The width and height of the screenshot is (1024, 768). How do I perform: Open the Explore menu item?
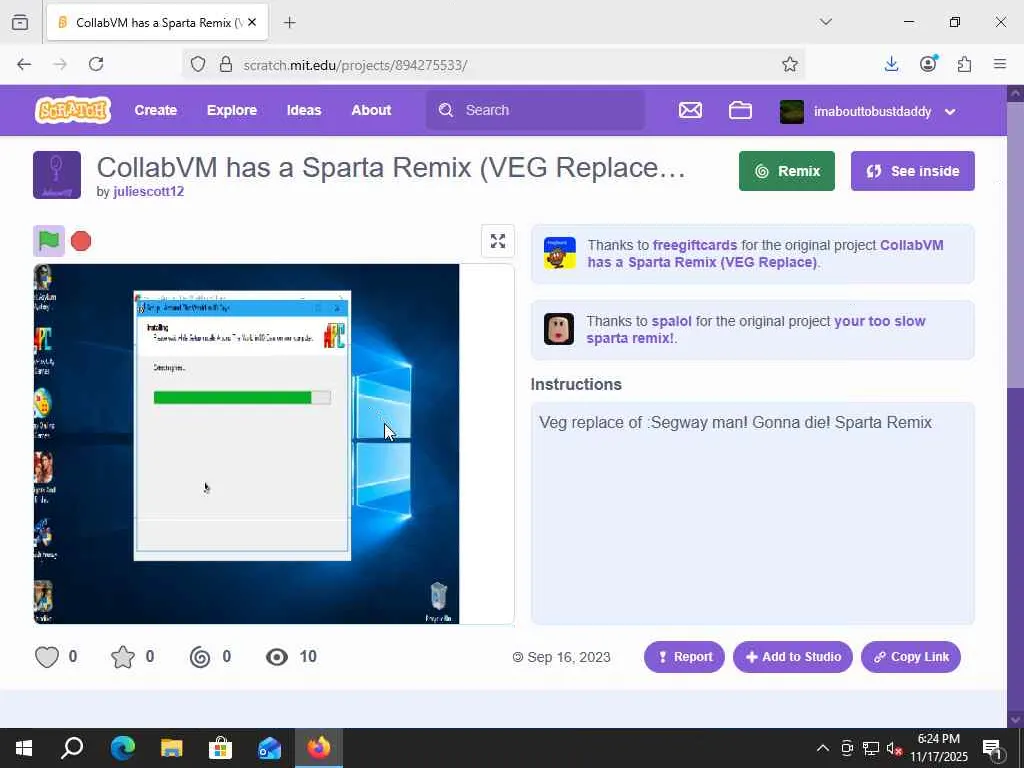tap(232, 110)
